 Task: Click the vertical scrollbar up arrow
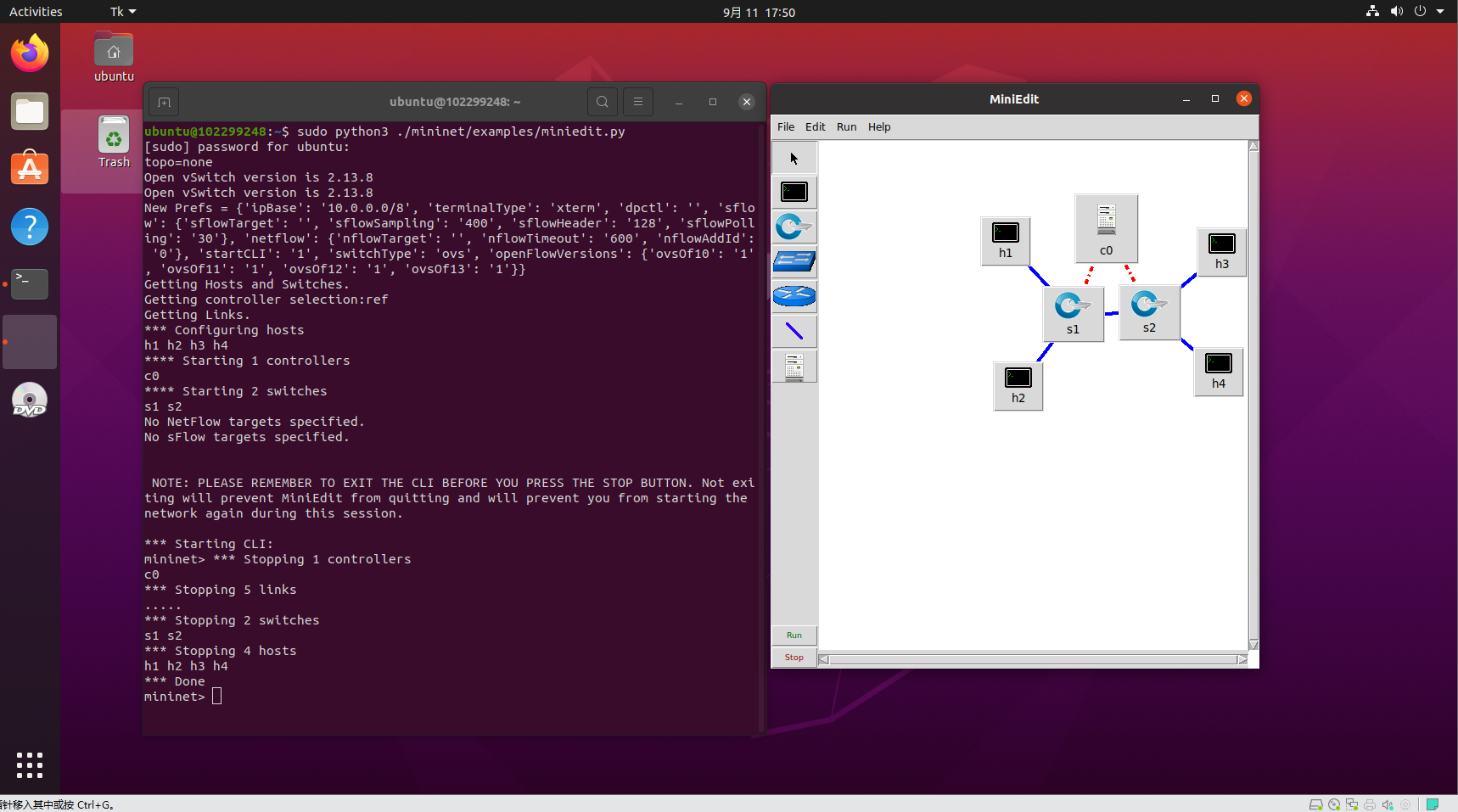pos(1253,146)
